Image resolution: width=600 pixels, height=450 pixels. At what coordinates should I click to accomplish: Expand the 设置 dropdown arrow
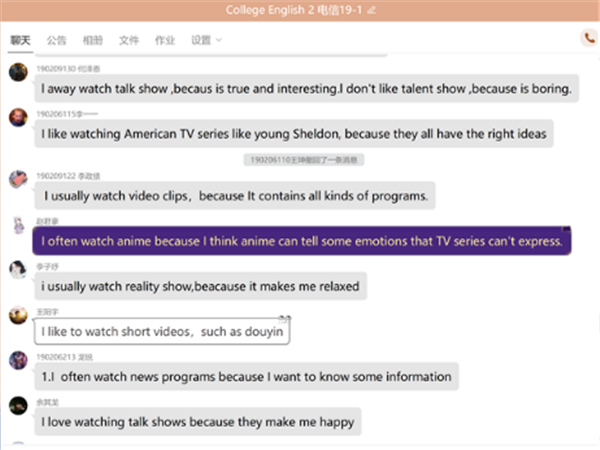pos(219,40)
